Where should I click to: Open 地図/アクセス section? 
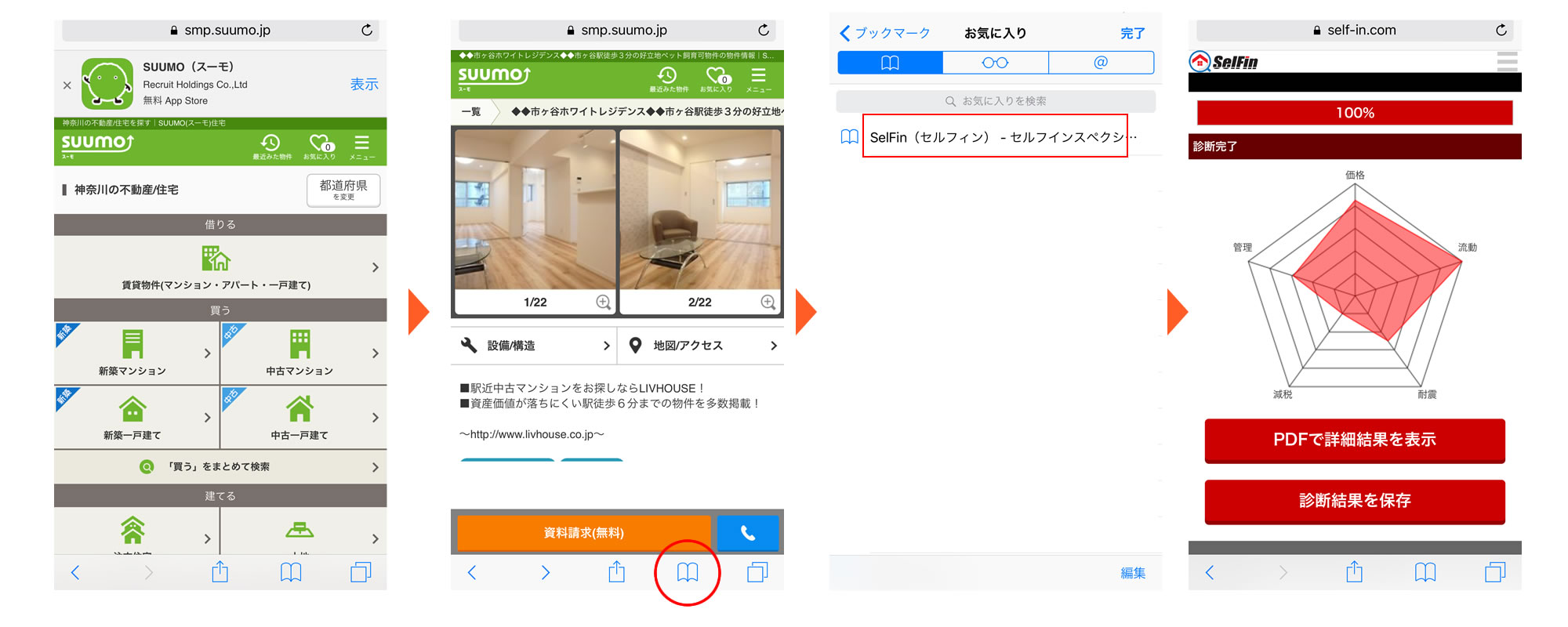[702, 346]
